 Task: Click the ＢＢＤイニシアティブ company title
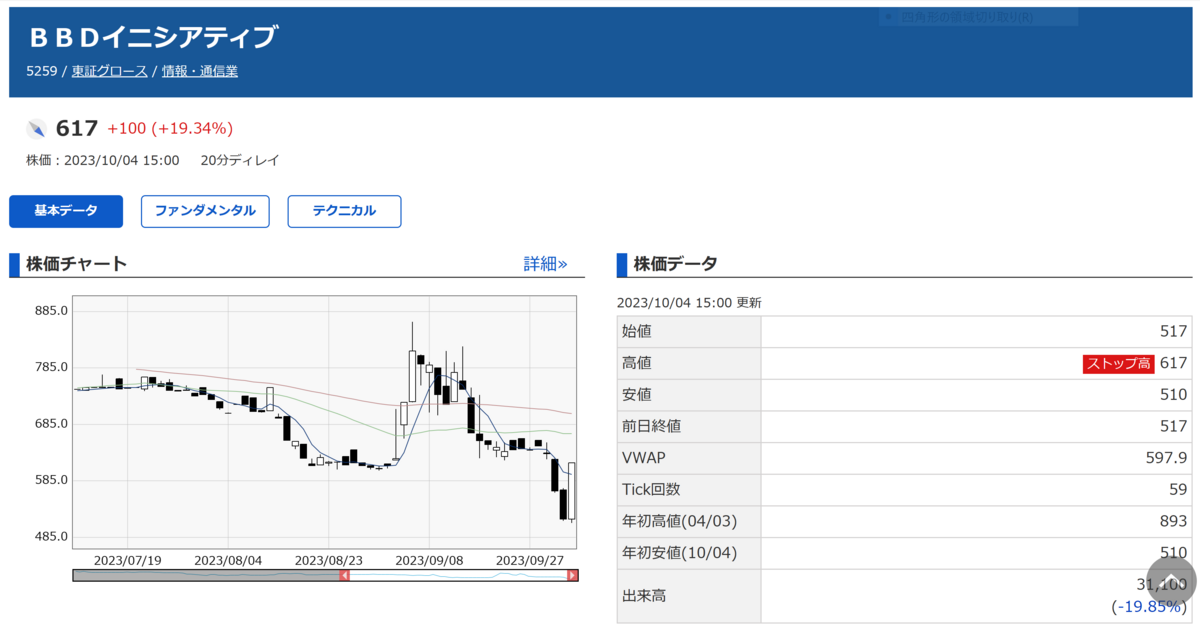(x=153, y=37)
